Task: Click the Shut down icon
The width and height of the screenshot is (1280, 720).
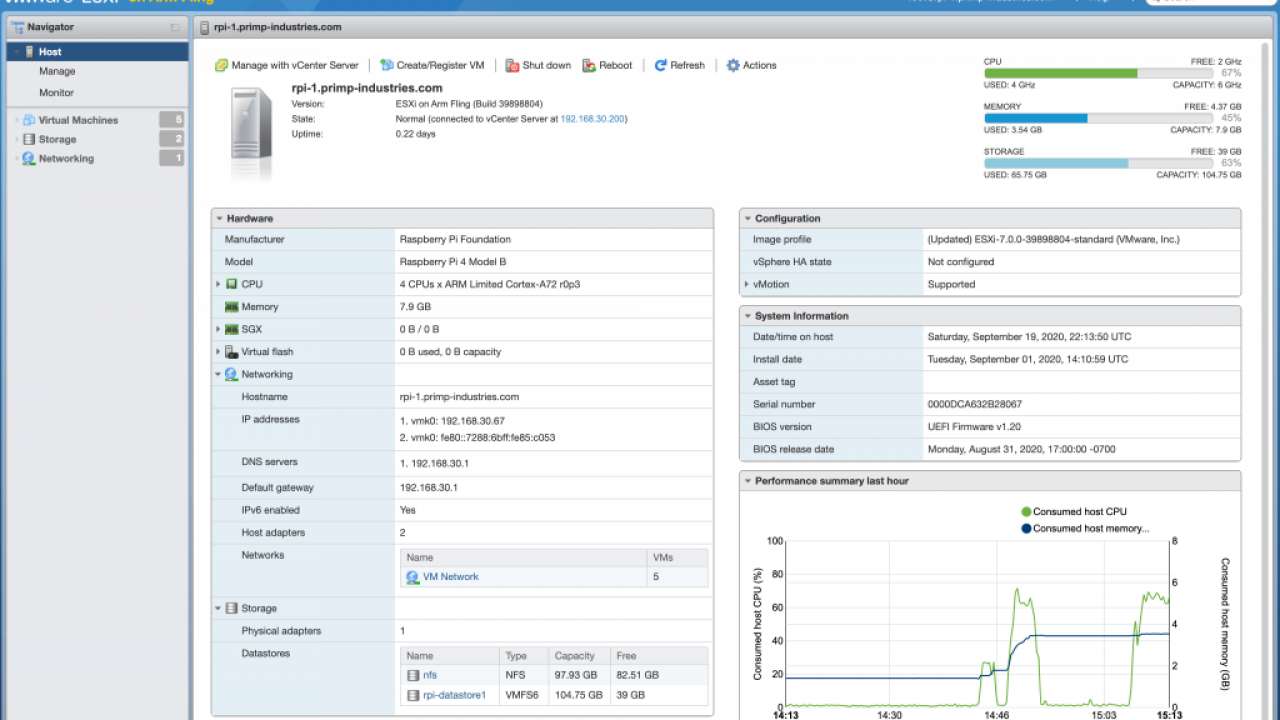Action: (x=512, y=65)
